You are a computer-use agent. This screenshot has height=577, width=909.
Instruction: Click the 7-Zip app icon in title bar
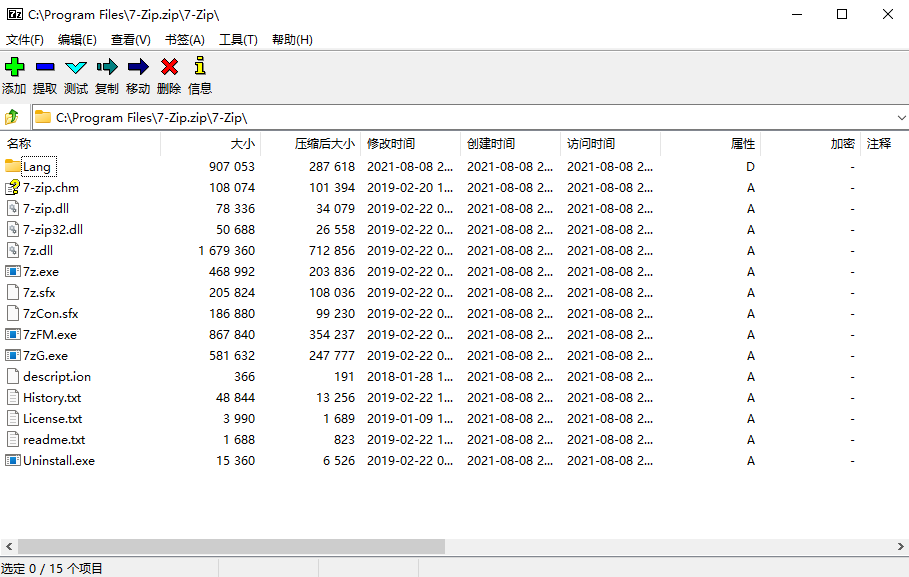[x=14, y=14]
